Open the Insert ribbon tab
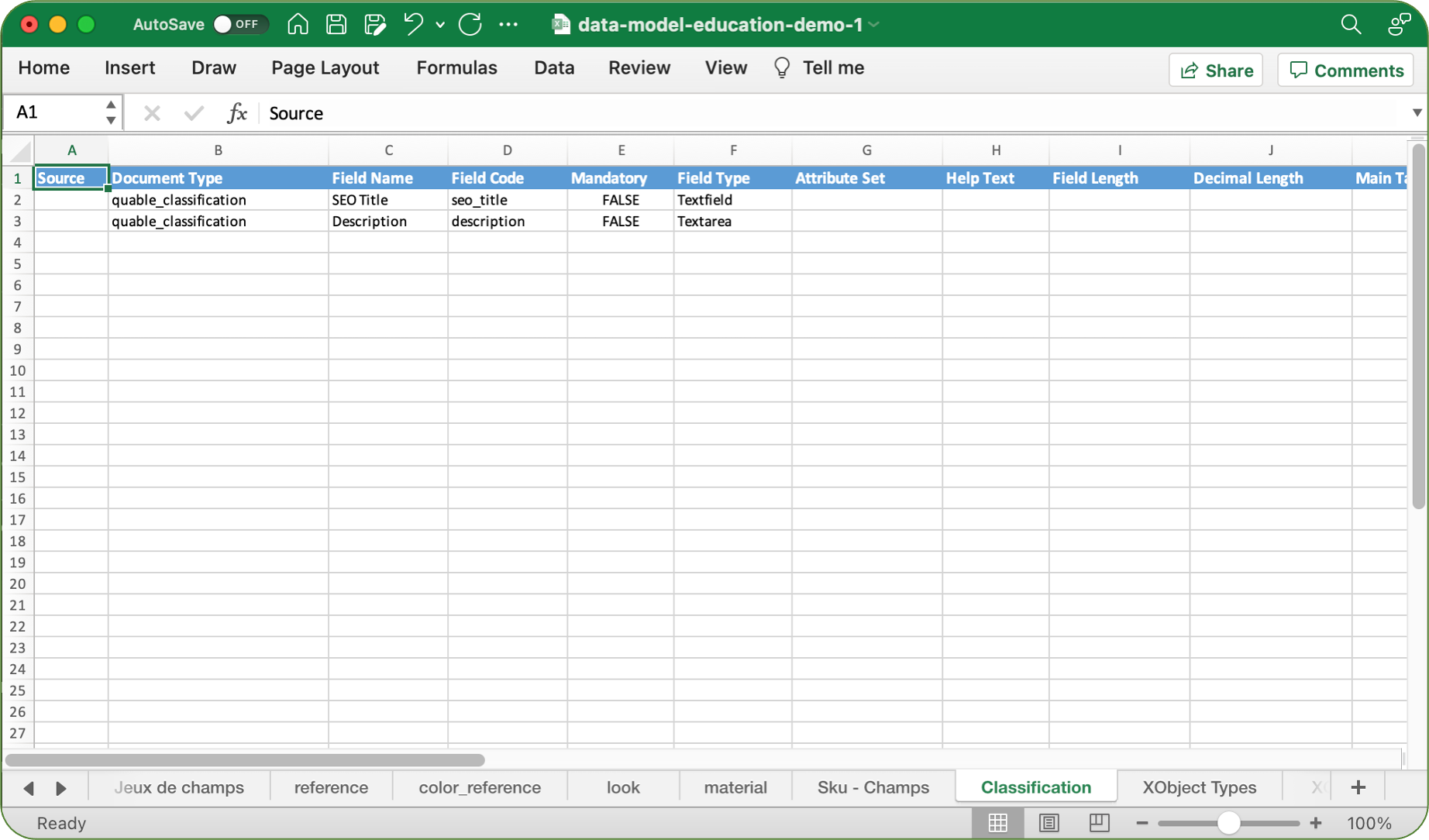The height and width of the screenshot is (840, 1429). click(129, 68)
